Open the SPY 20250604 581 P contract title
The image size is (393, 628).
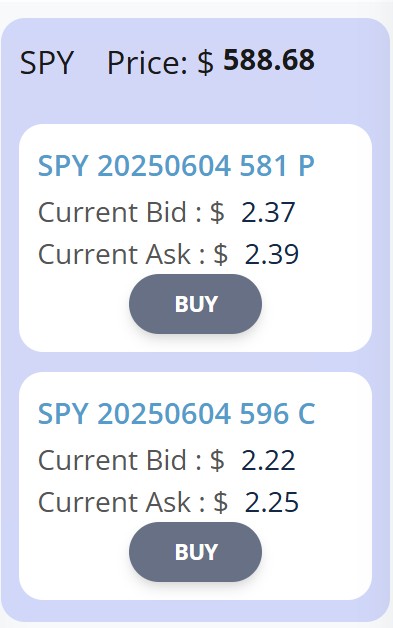click(176, 165)
